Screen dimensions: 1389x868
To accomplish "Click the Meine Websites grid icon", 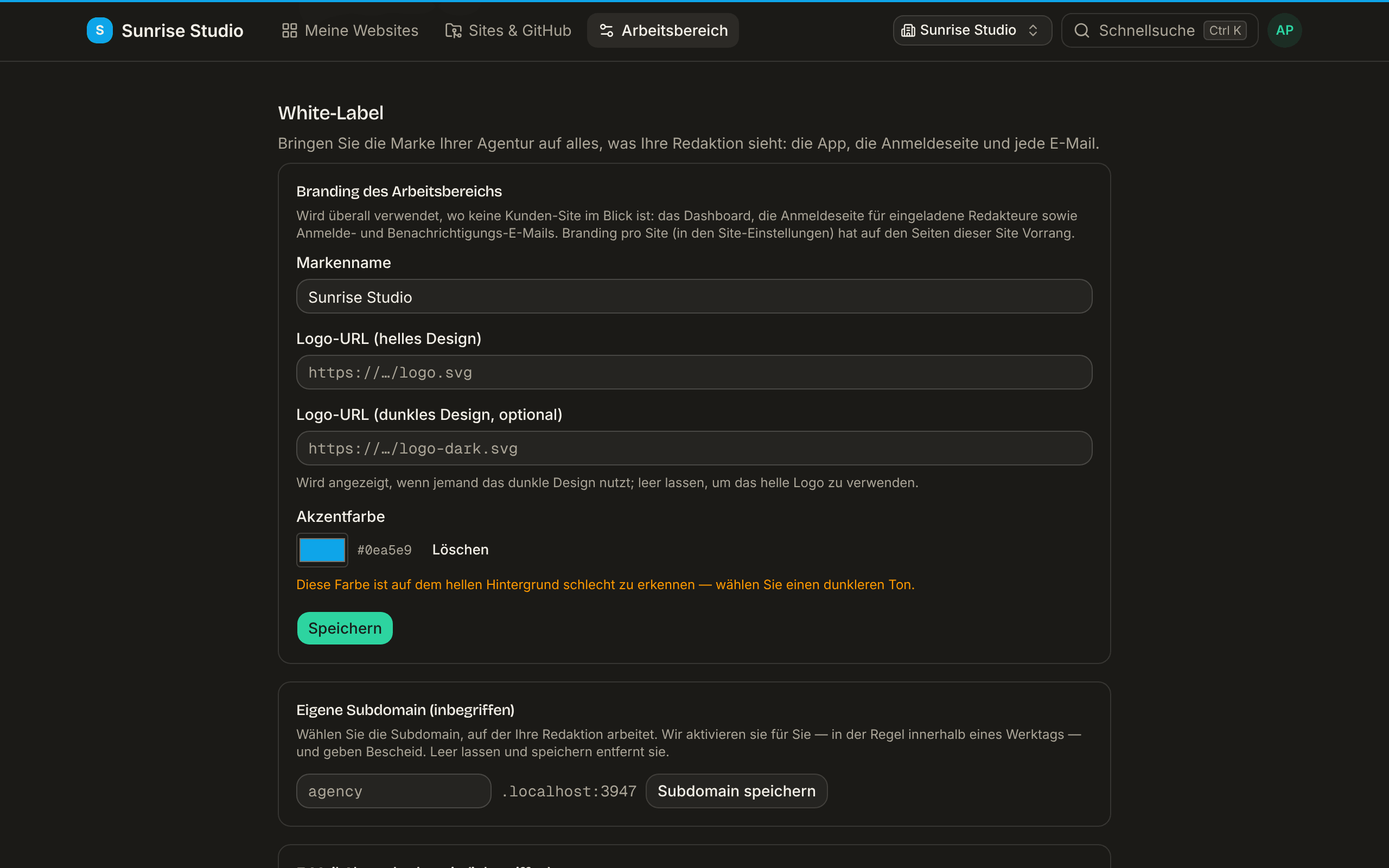I will coord(289,30).
